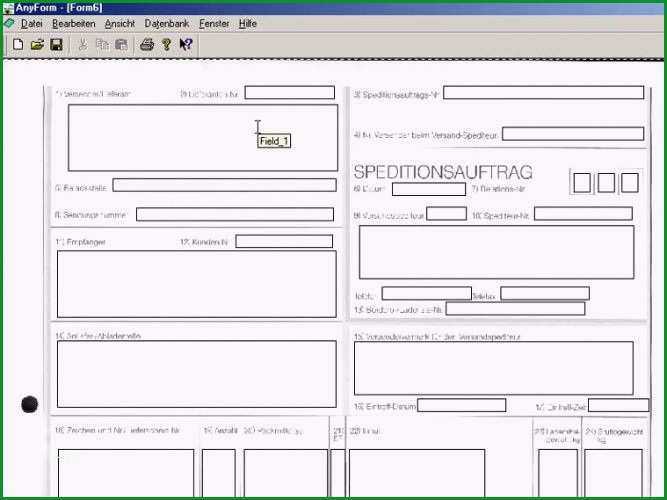Viewport: 667px width, 500px height.
Task: Open help via the question mark icon
Action: pyautogui.click(x=167, y=44)
